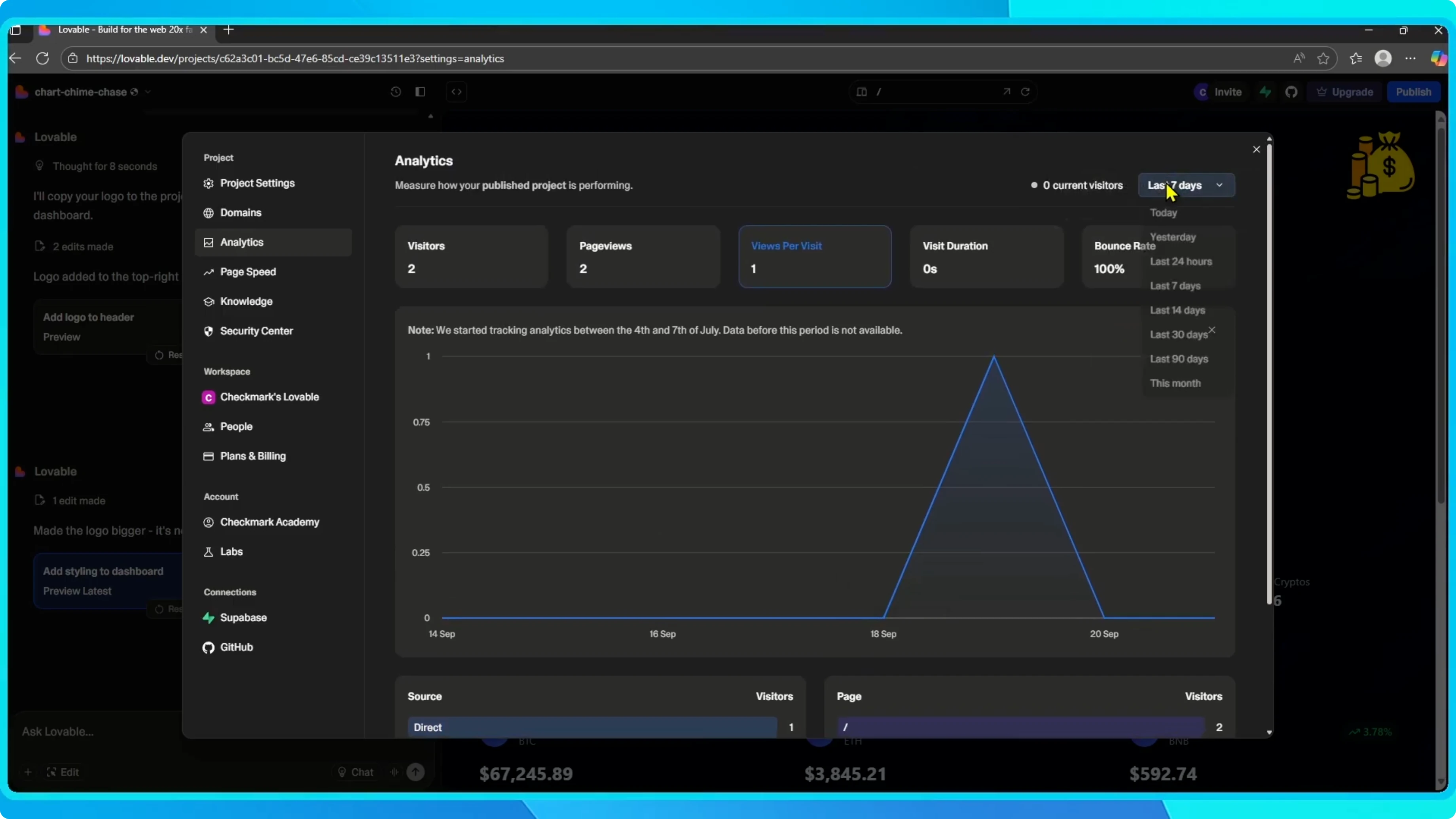Viewport: 1456px width, 819px height.
Task: Add page to favorites star icon
Action: click(1323, 58)
